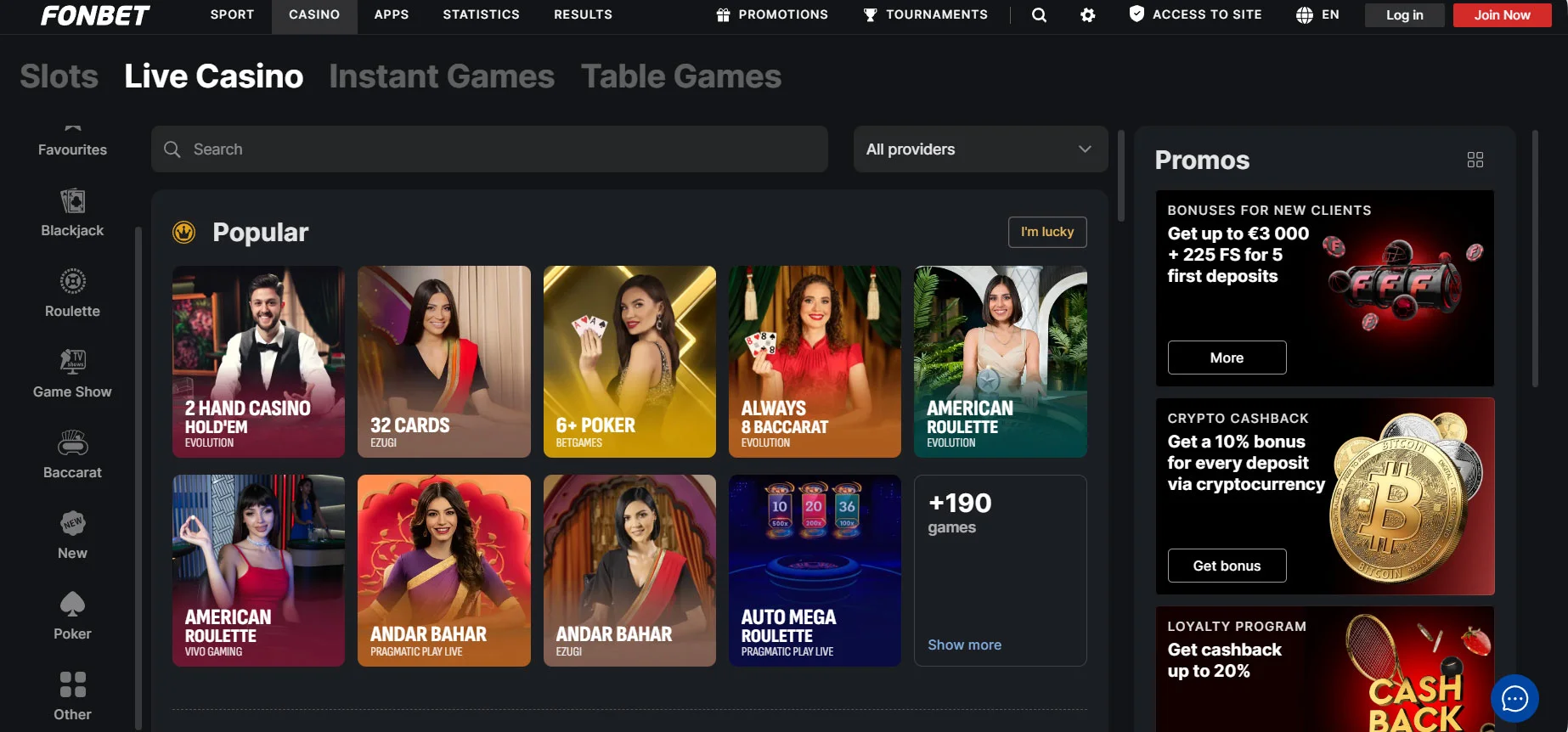Open the RESULTS menu
Screen dimensions: 1568x732
[583, 15]
